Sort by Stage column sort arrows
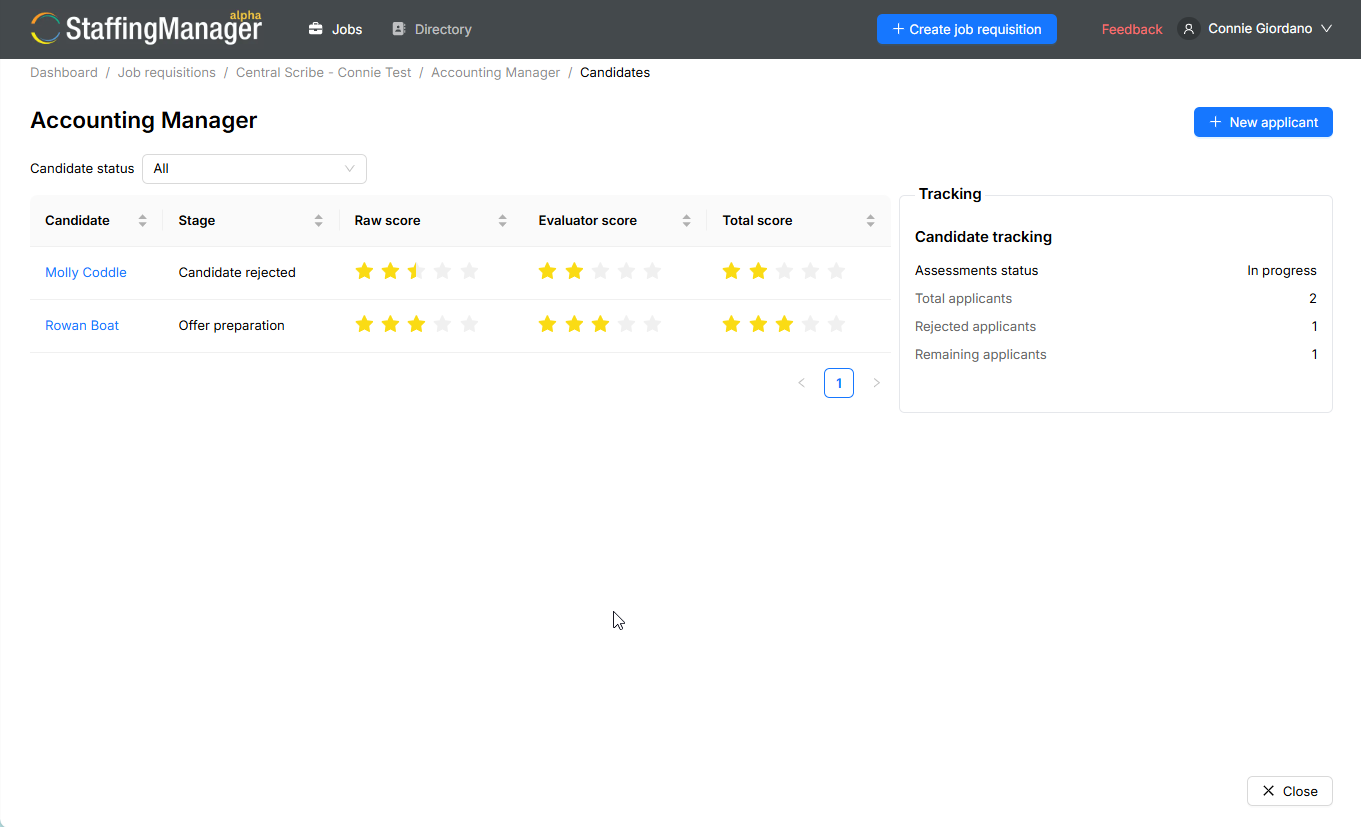The image size is (1361, 827). [319, 221]
